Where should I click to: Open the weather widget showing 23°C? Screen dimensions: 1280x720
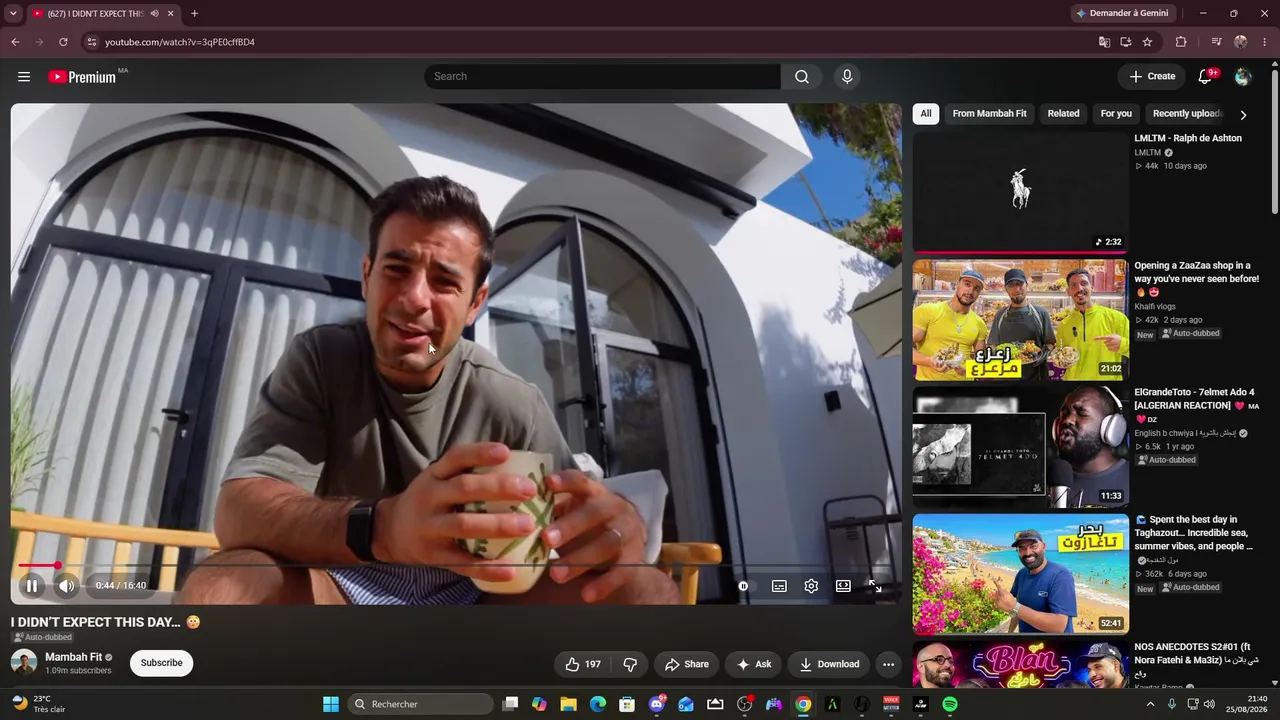38,704
